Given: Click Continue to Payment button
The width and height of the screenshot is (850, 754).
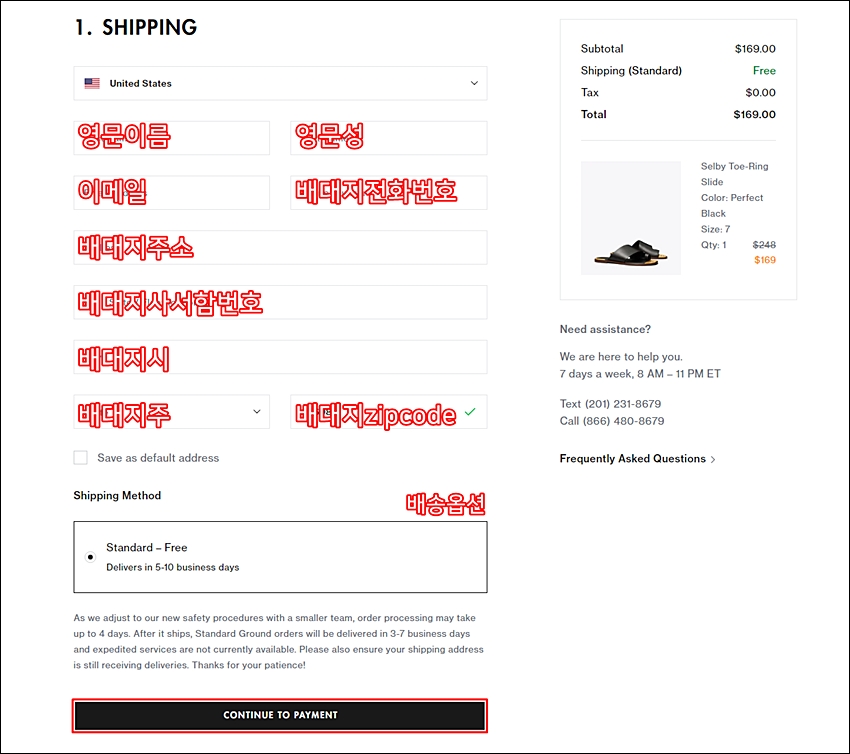Looking at the screenshot, I should tap(280, 715).
